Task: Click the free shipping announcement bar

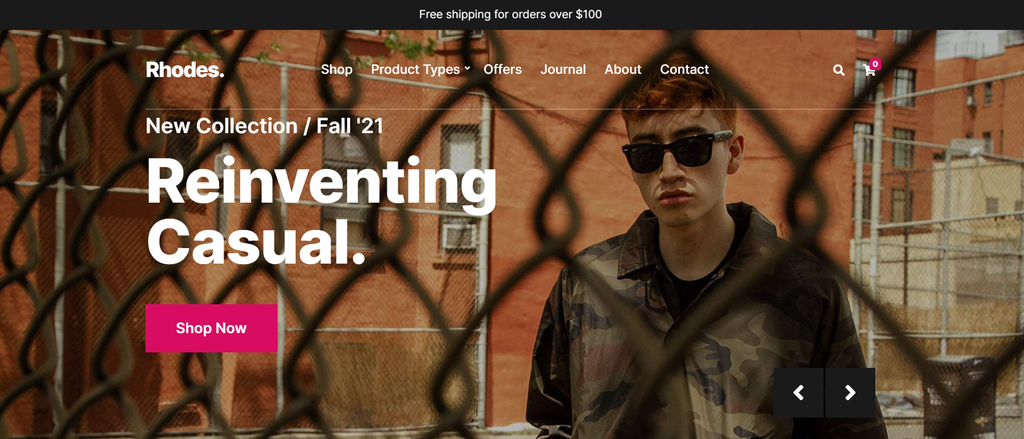Action: click(x=512, y=14)
